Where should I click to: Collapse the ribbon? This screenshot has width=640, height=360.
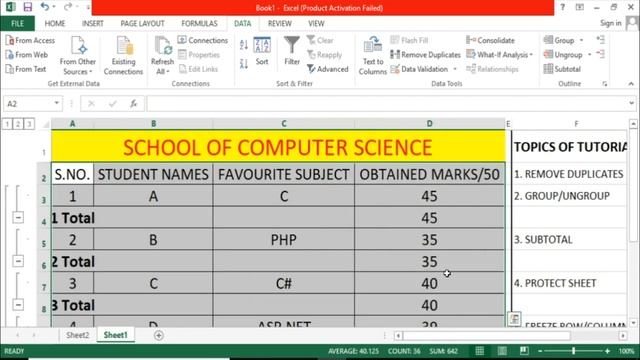click(631, 84)
